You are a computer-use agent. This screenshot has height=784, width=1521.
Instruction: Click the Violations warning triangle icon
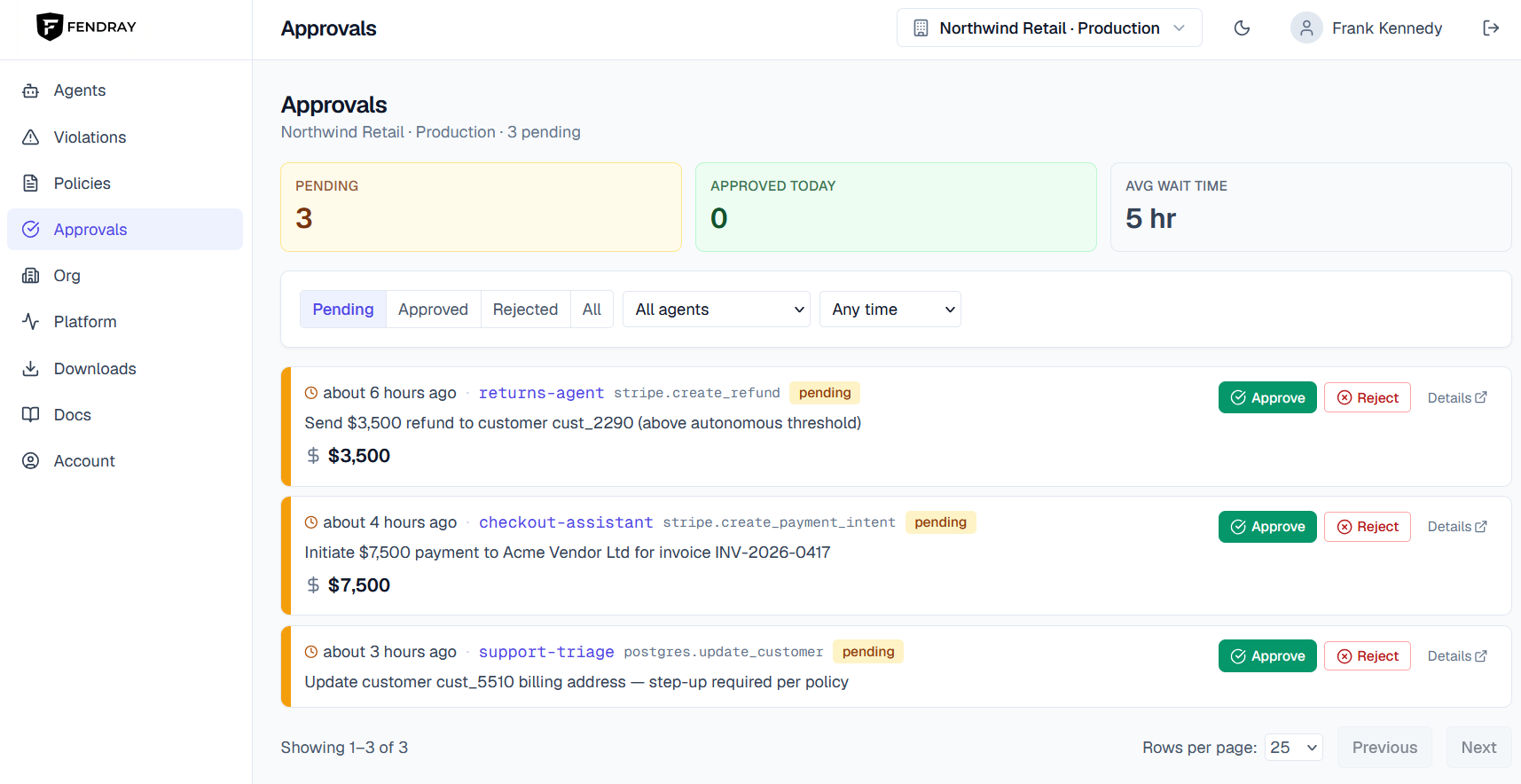[x=31, y=137]
